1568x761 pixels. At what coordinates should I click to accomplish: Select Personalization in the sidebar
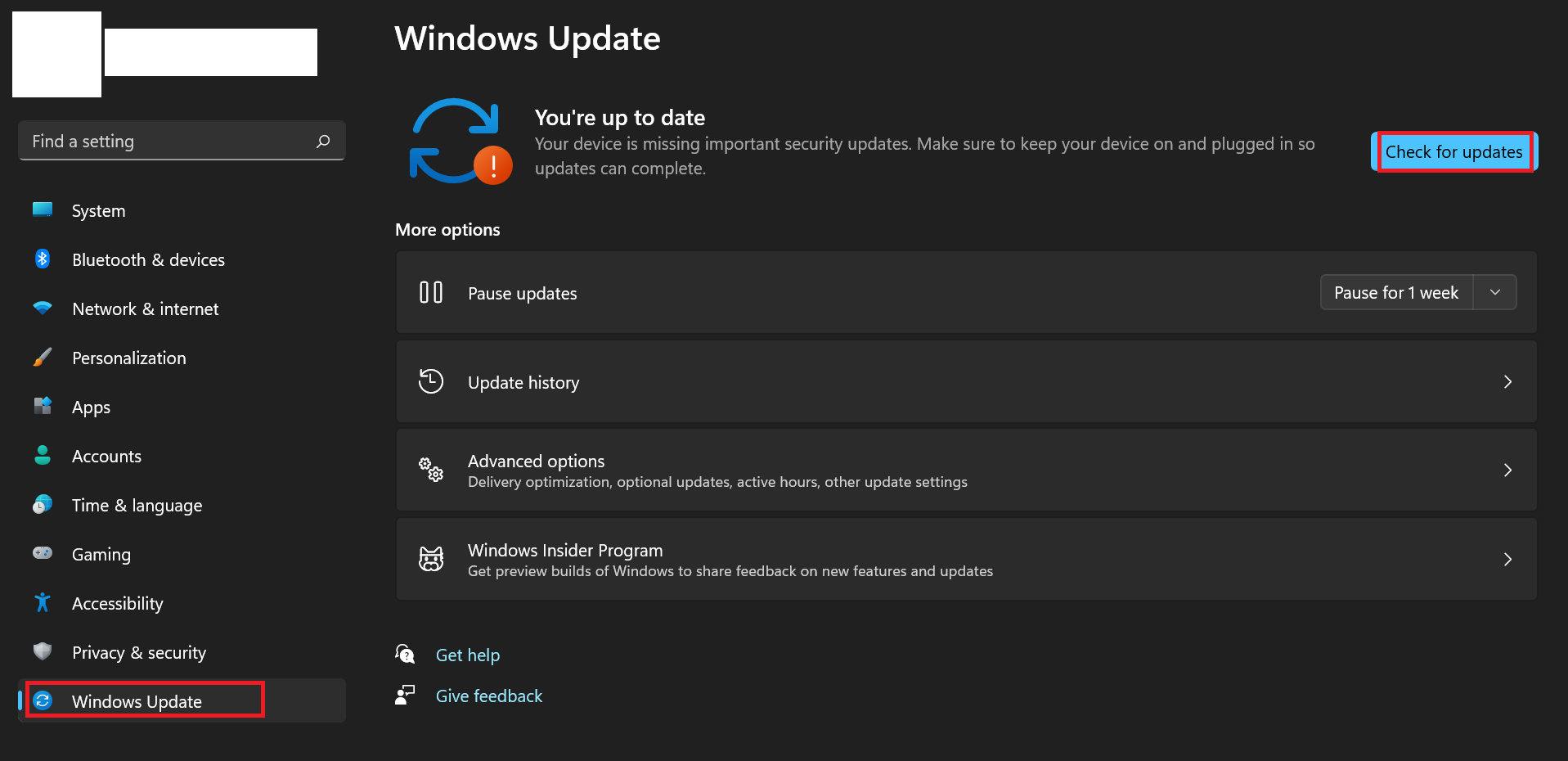pos(182,358)
